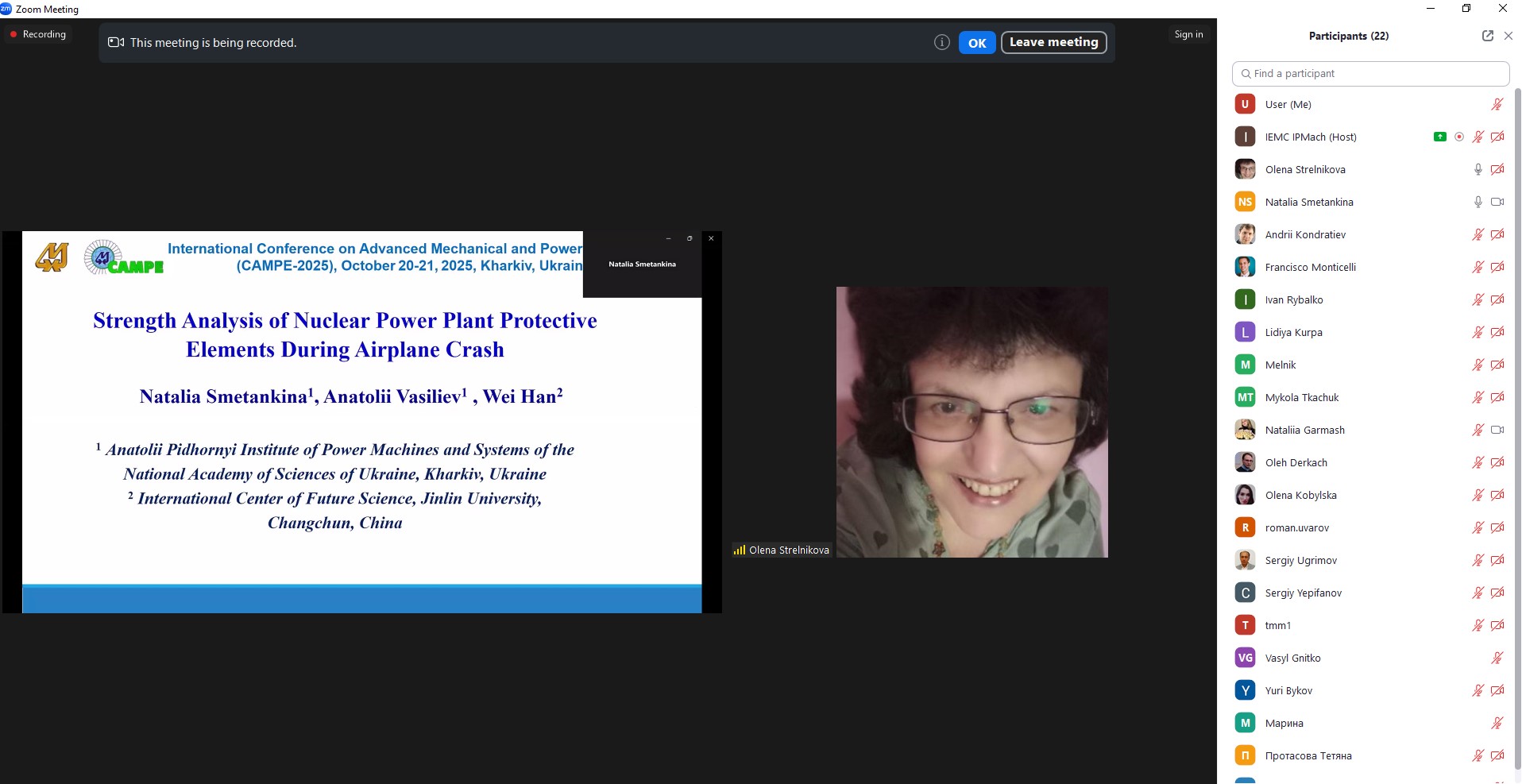Toggle my muted microphone in list
Screen dimensions: 1522x784
[x=1497, y=104]
